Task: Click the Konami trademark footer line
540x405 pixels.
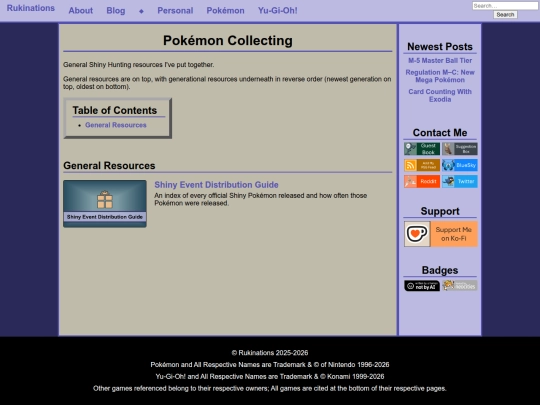Action: (270, 376)
